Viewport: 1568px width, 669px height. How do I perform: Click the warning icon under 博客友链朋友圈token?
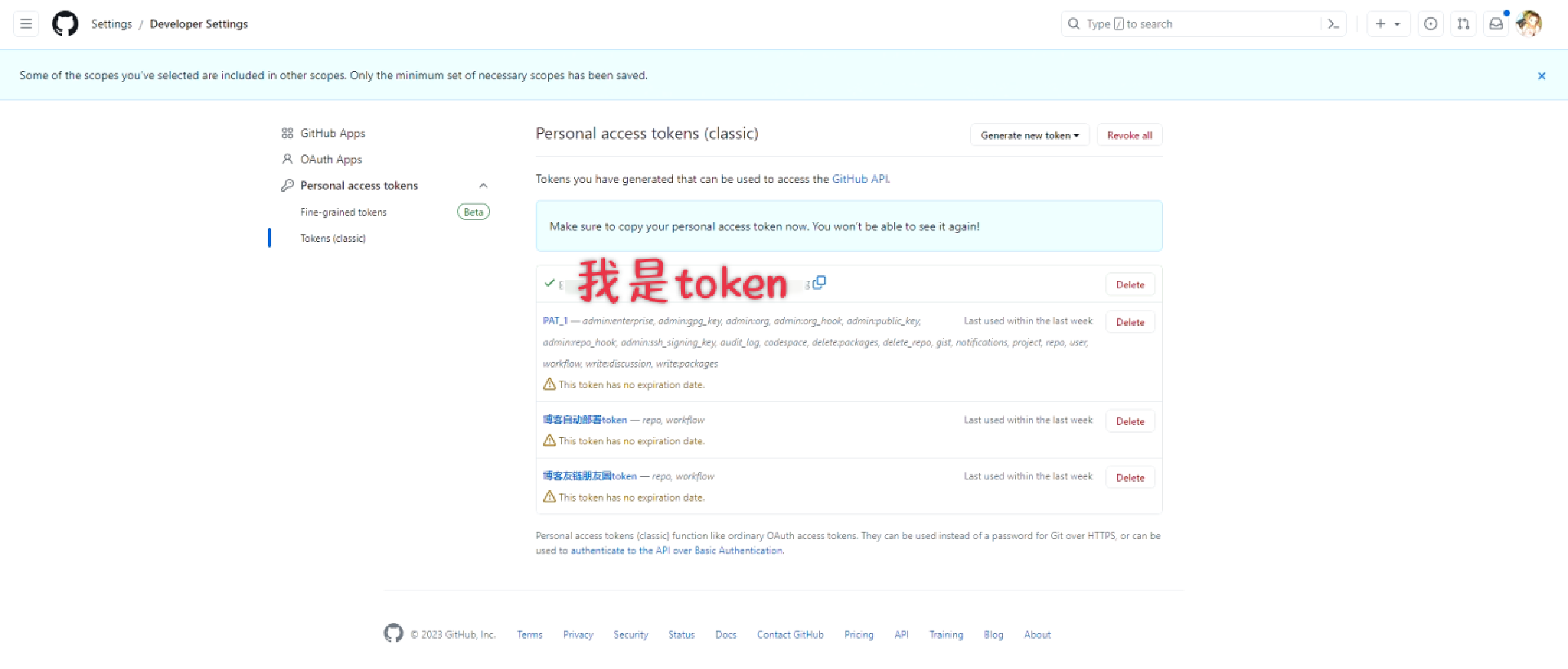[x=550, y=497]
